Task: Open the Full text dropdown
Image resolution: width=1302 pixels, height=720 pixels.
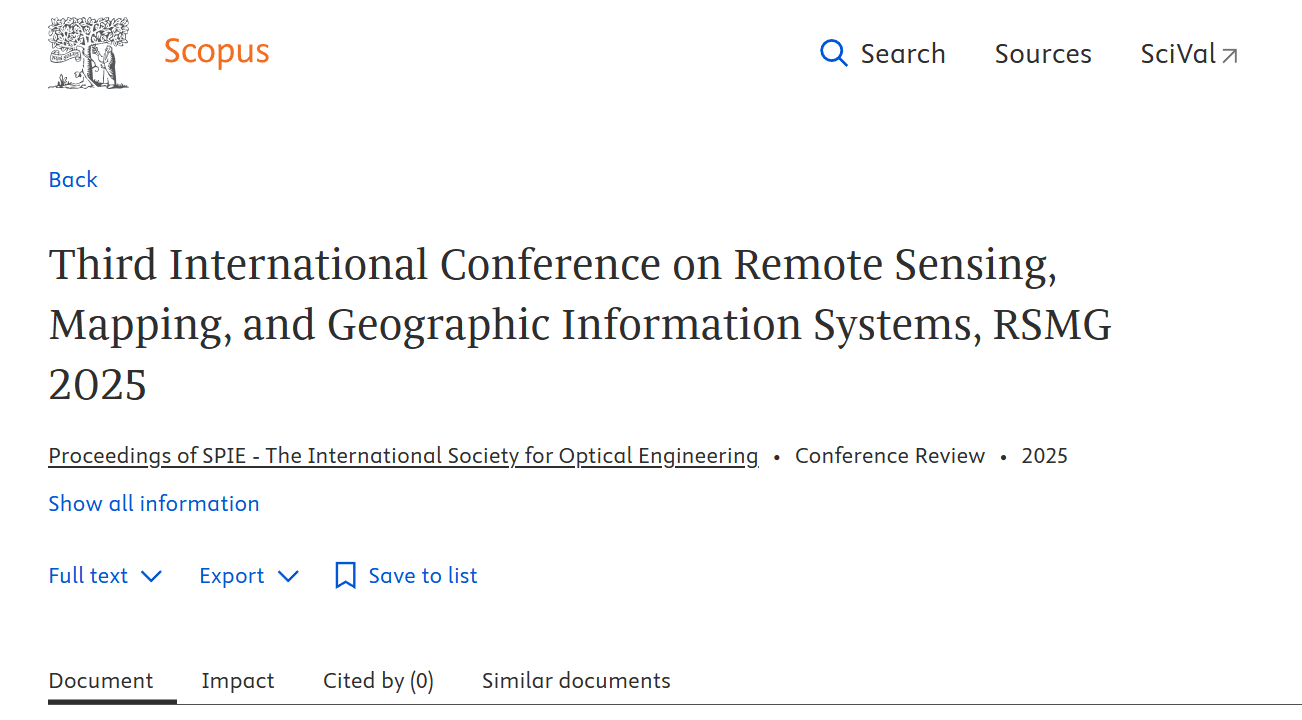Action: (89, 576)
